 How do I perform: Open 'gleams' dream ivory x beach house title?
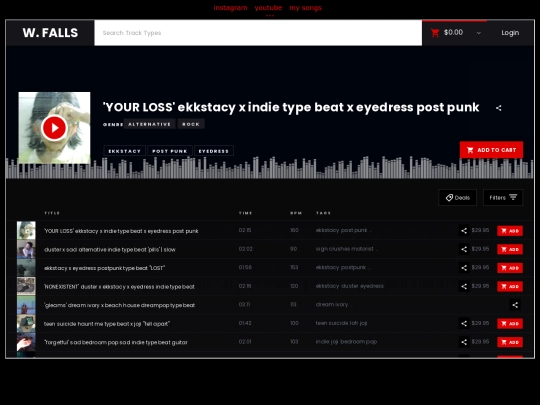click(120, 305)
